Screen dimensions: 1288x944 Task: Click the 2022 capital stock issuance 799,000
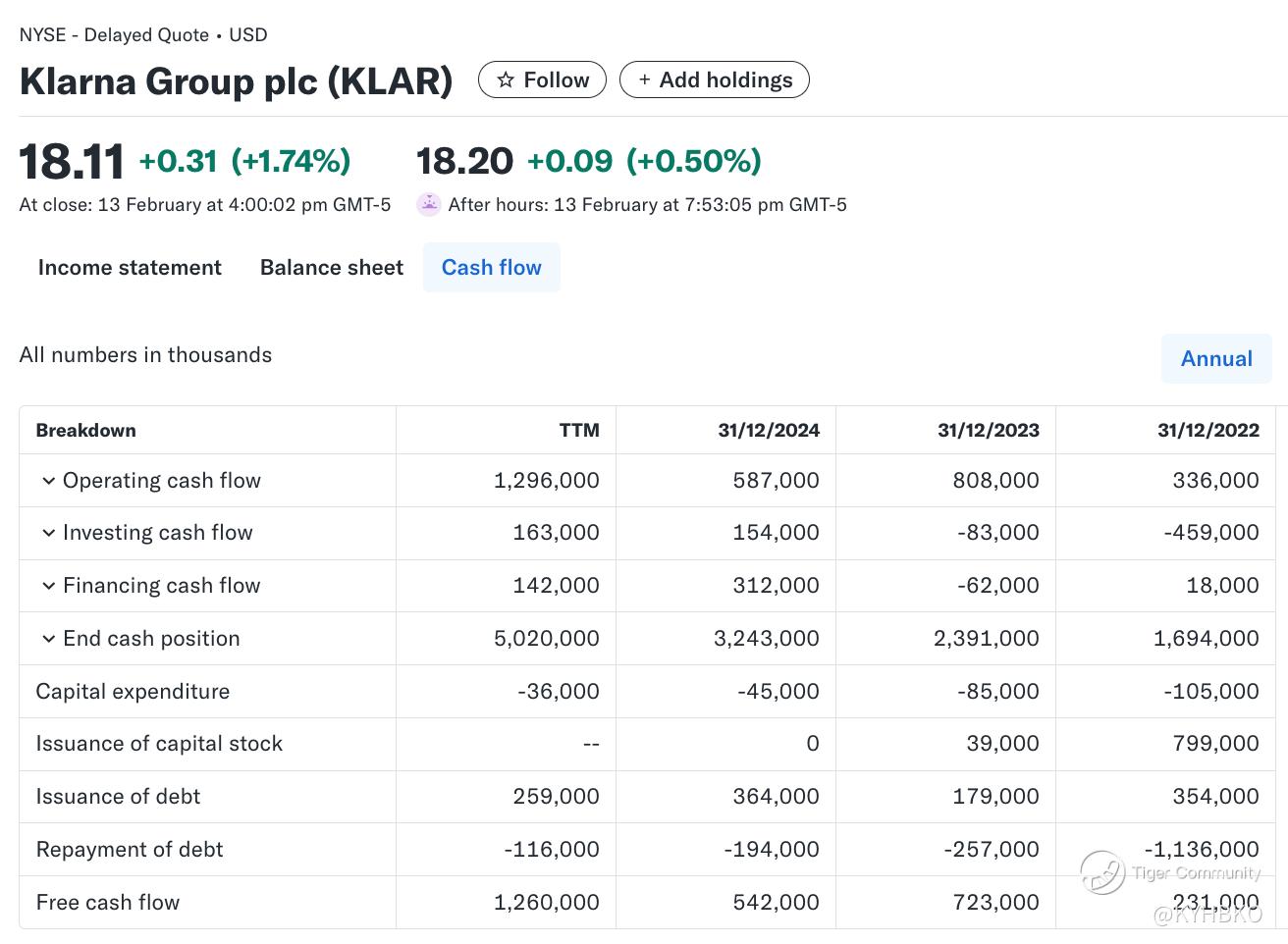(1216, 744)
